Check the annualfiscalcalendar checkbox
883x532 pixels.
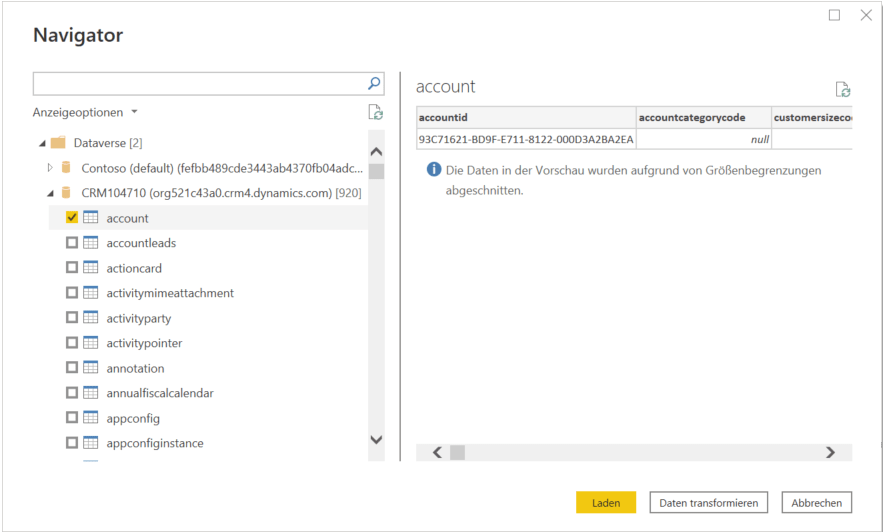coord(72,392)
